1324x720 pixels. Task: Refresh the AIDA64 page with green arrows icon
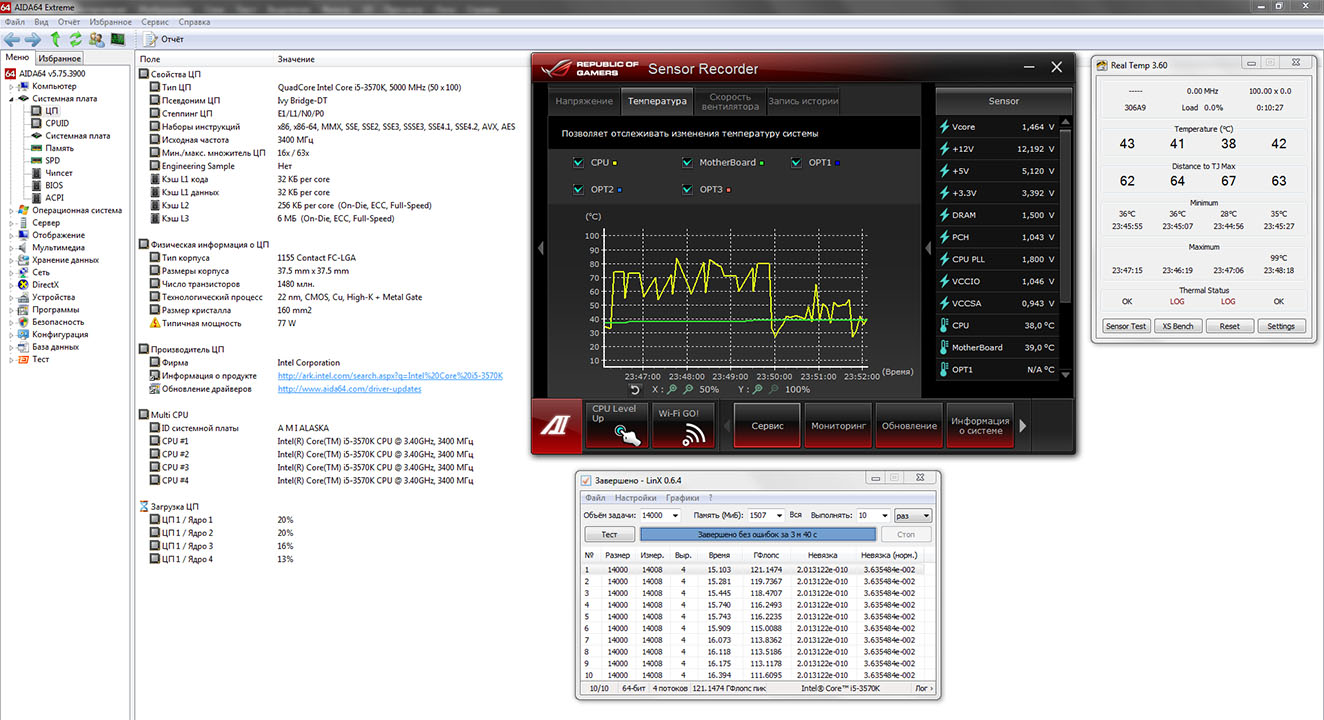75,39
